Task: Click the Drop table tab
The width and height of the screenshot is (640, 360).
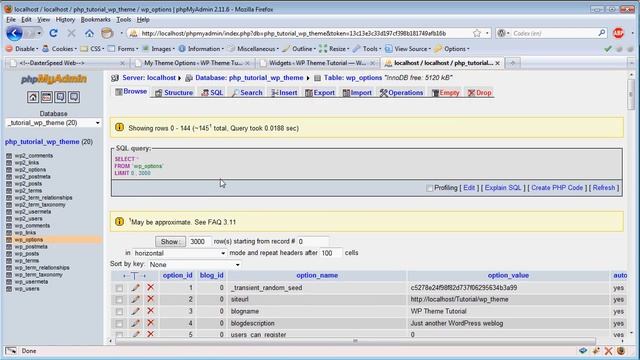Action: [479, 93]
